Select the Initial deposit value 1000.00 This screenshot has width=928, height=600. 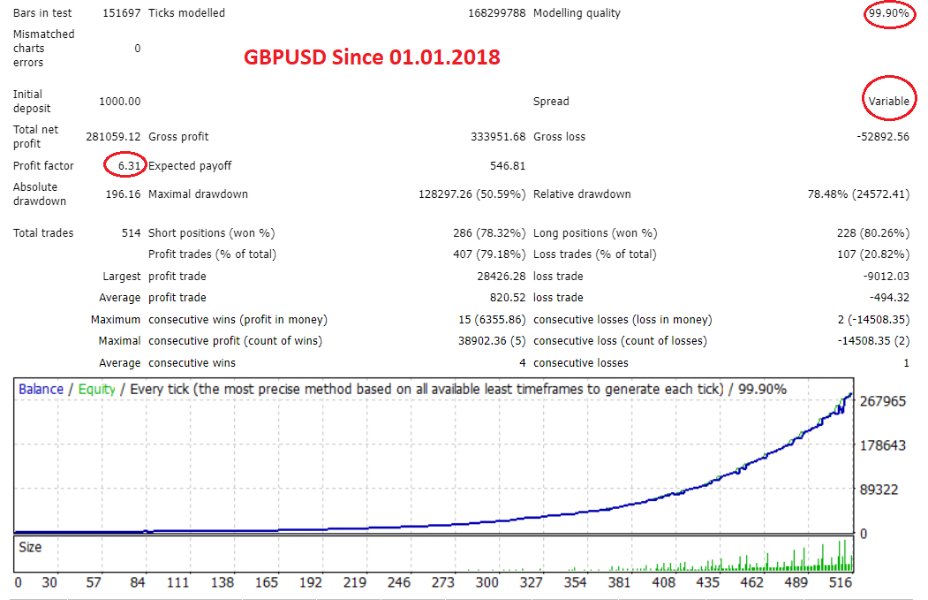coord(120,101)
